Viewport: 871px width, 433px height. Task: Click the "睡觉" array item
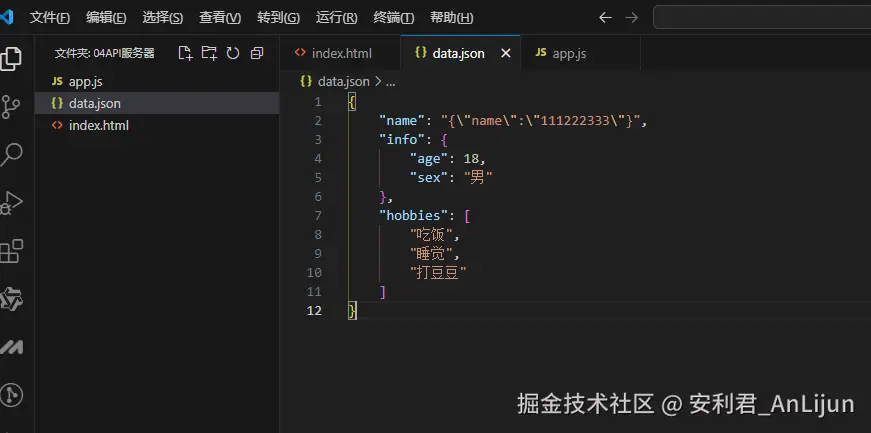432,253
